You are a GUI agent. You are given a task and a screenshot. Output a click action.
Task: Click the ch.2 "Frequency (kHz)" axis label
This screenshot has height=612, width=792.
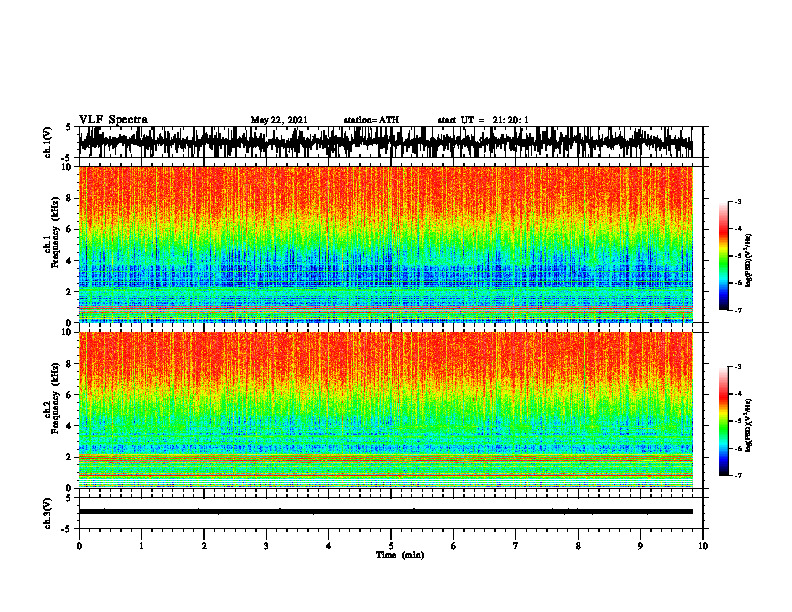click(x=55, y=398)
